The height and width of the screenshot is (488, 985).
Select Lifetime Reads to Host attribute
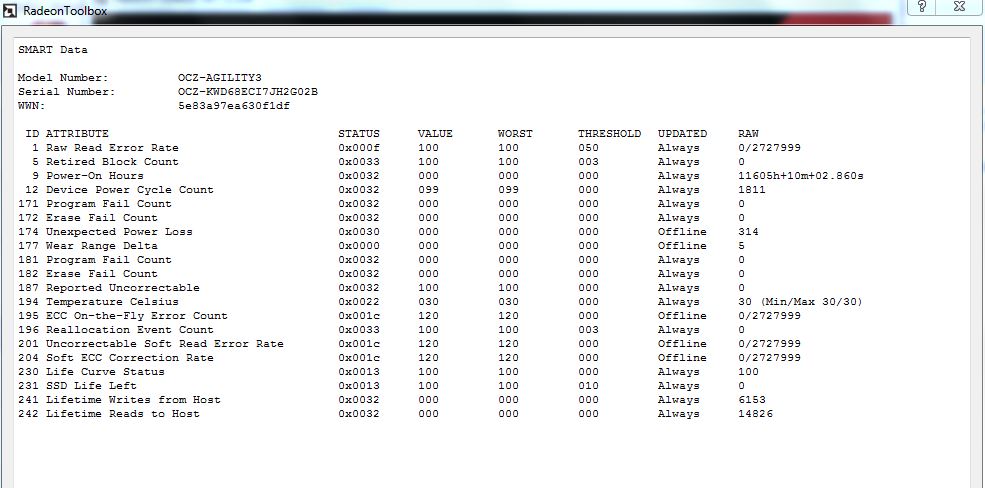(x=122, y=413)
